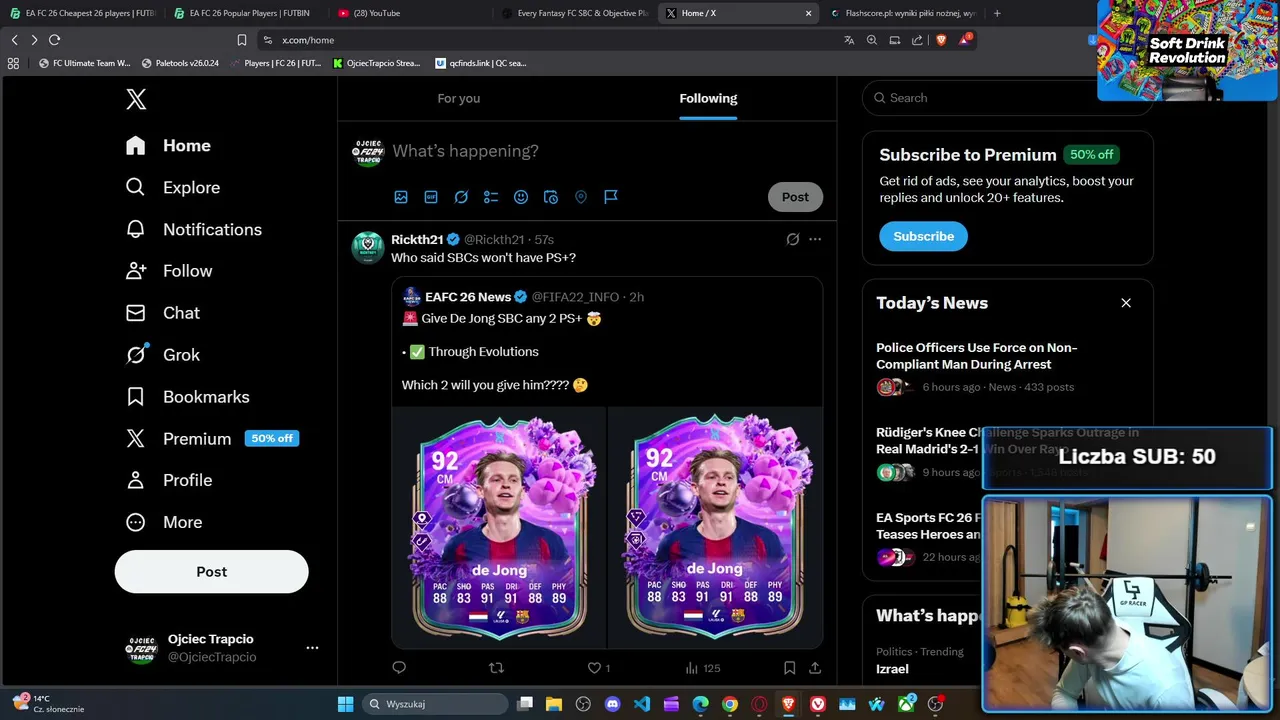Schedule the post with calendar icon
The image size is (1280, 720).
[x=551, y=197]
